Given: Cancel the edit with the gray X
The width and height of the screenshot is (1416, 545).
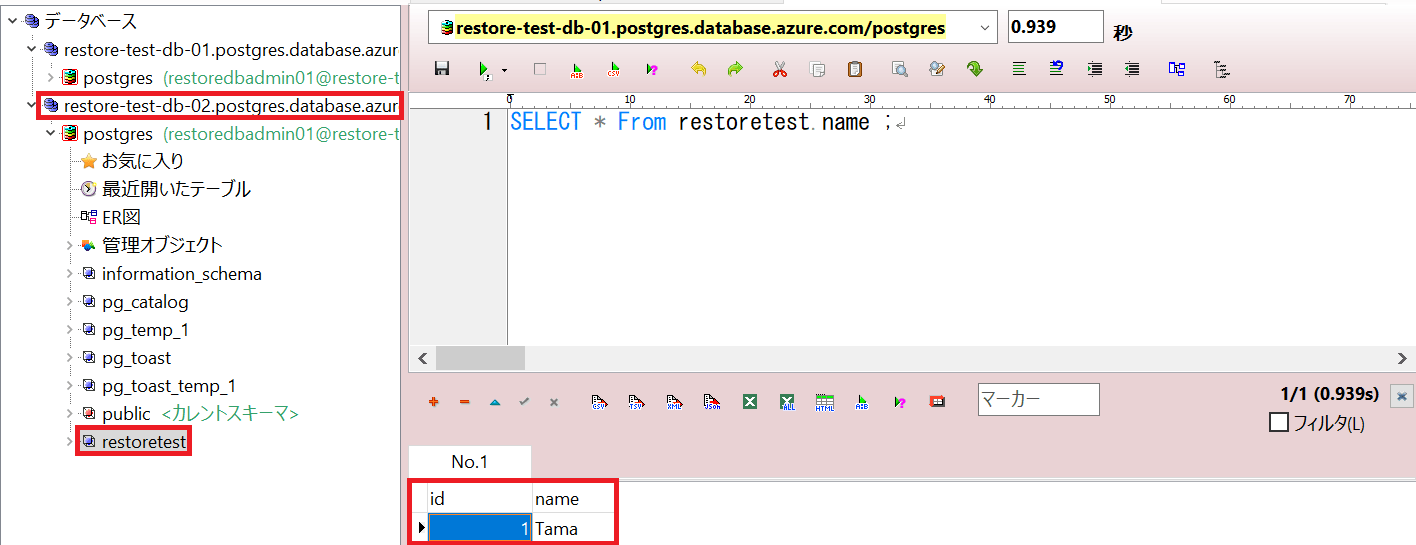Looking at the screenshot, I should [554, 401].
